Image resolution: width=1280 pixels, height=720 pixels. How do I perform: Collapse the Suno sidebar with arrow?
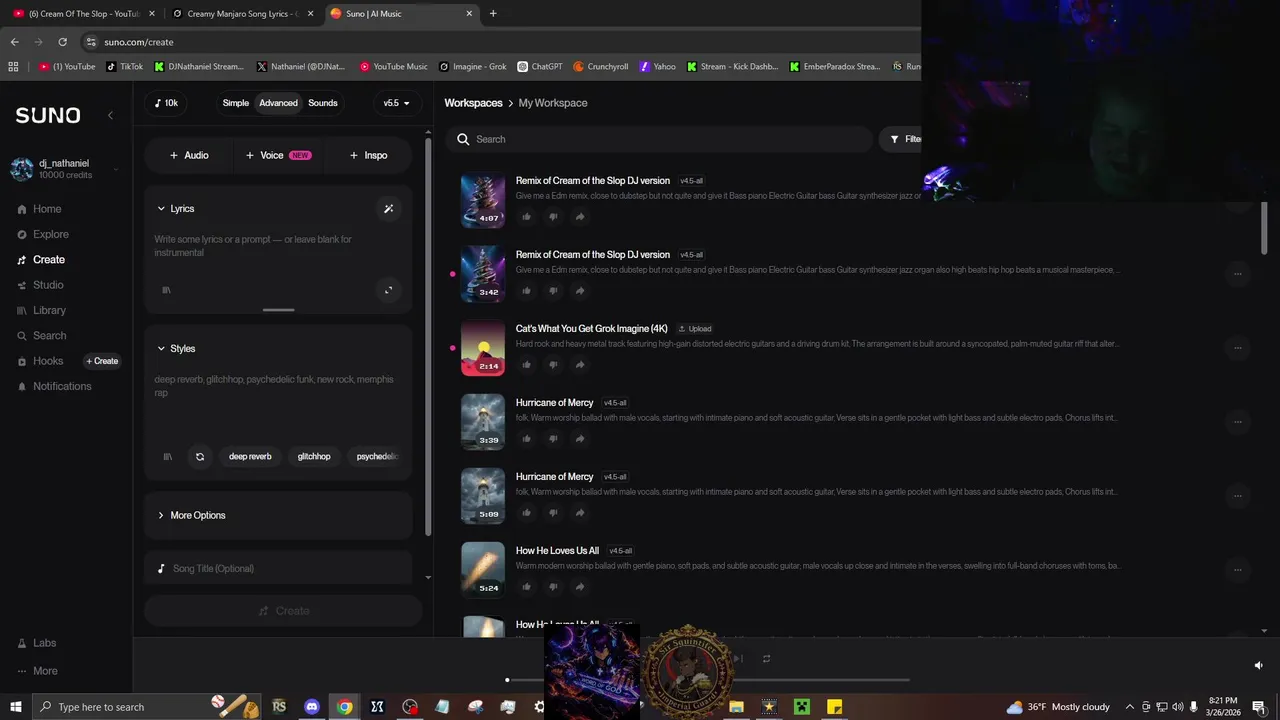tap(110, 116)
